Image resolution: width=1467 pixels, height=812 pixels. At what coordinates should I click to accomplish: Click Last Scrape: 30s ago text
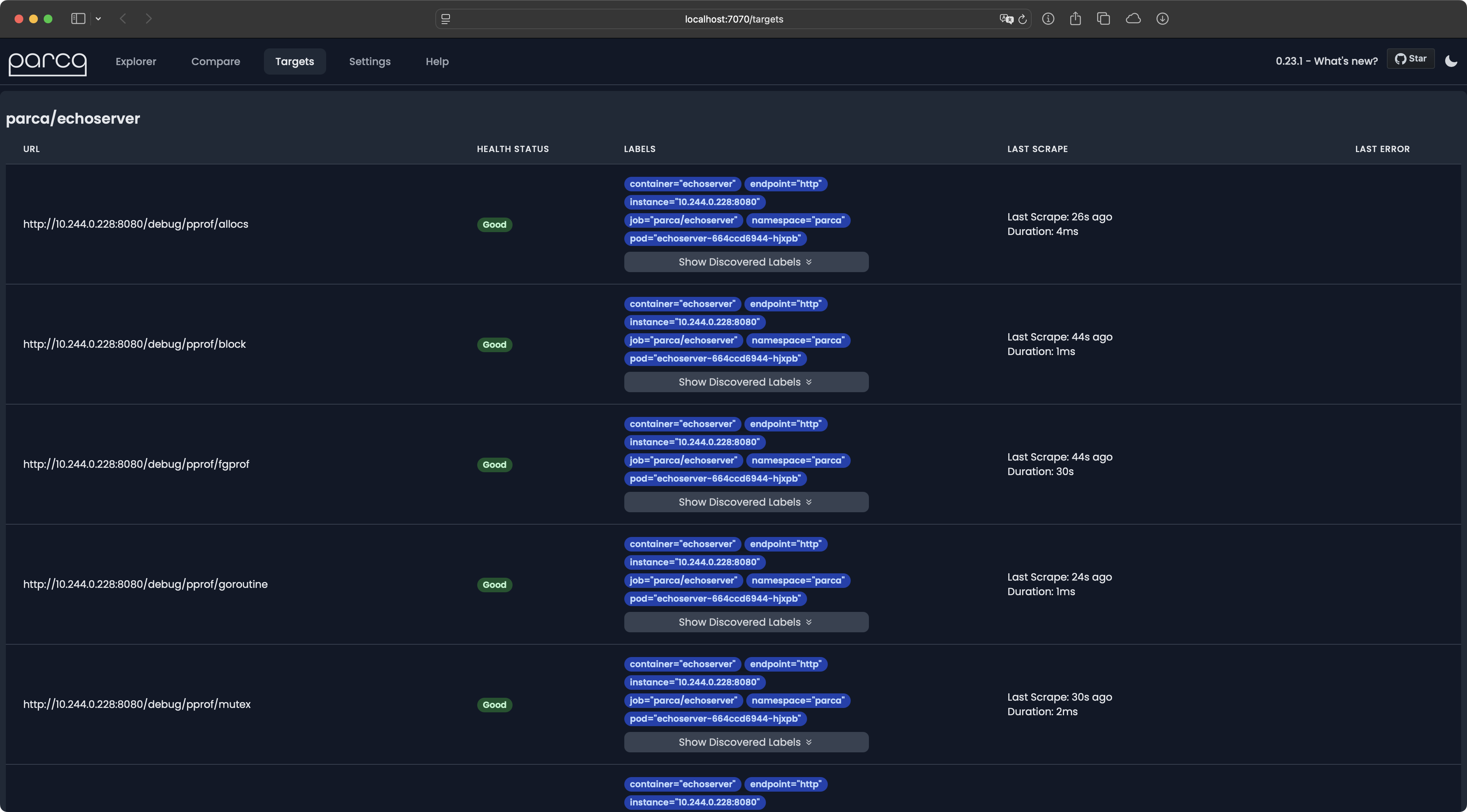click(x=1059, y=697)
